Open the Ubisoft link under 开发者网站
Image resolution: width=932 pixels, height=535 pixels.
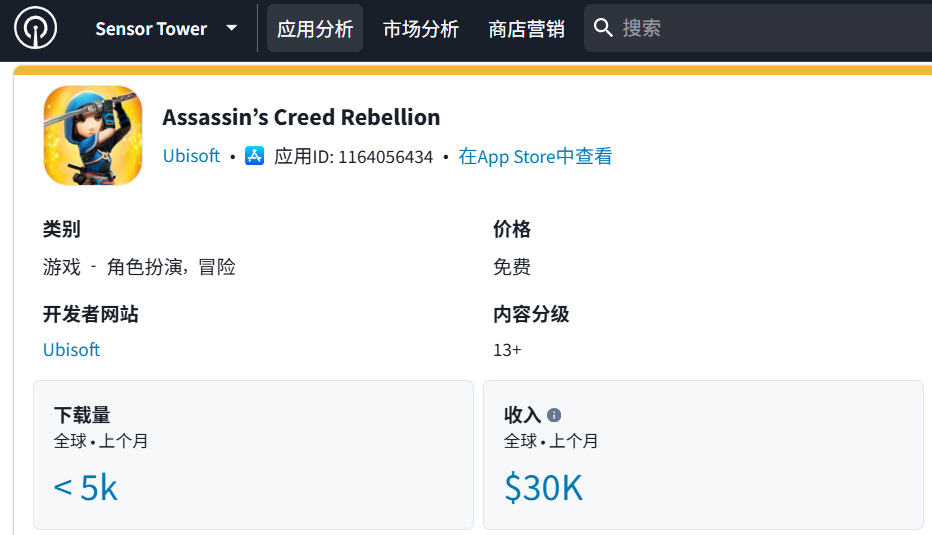(71, 350)
